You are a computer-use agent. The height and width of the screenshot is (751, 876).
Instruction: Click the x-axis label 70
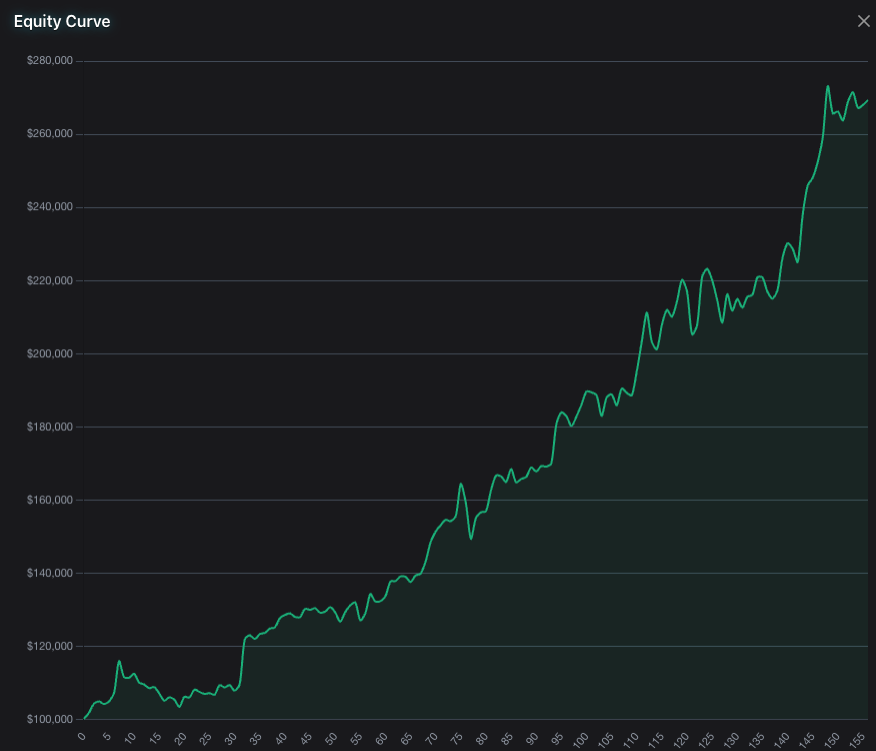coord(431,738)
